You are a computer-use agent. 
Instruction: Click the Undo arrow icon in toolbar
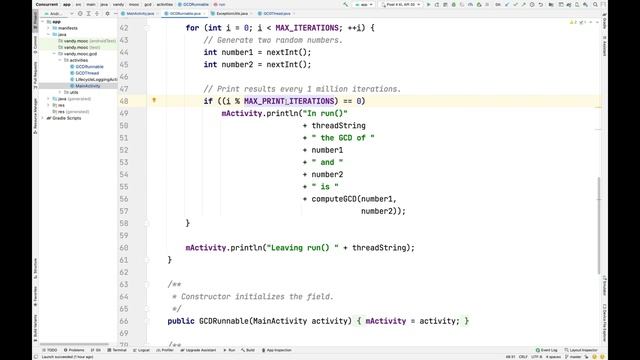(x=540, y=4)
